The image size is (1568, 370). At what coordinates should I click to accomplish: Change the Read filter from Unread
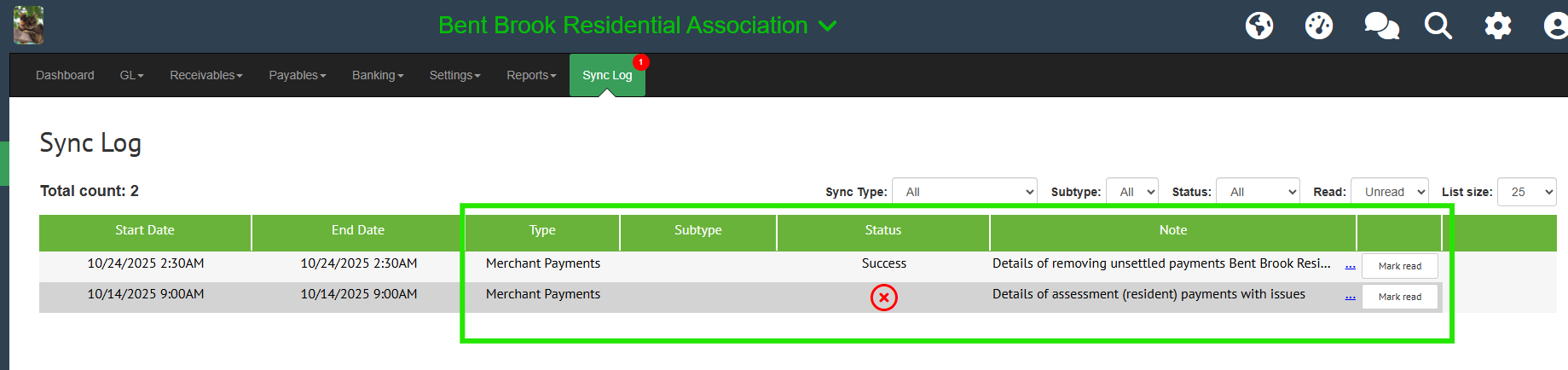tap(1389, 192)
